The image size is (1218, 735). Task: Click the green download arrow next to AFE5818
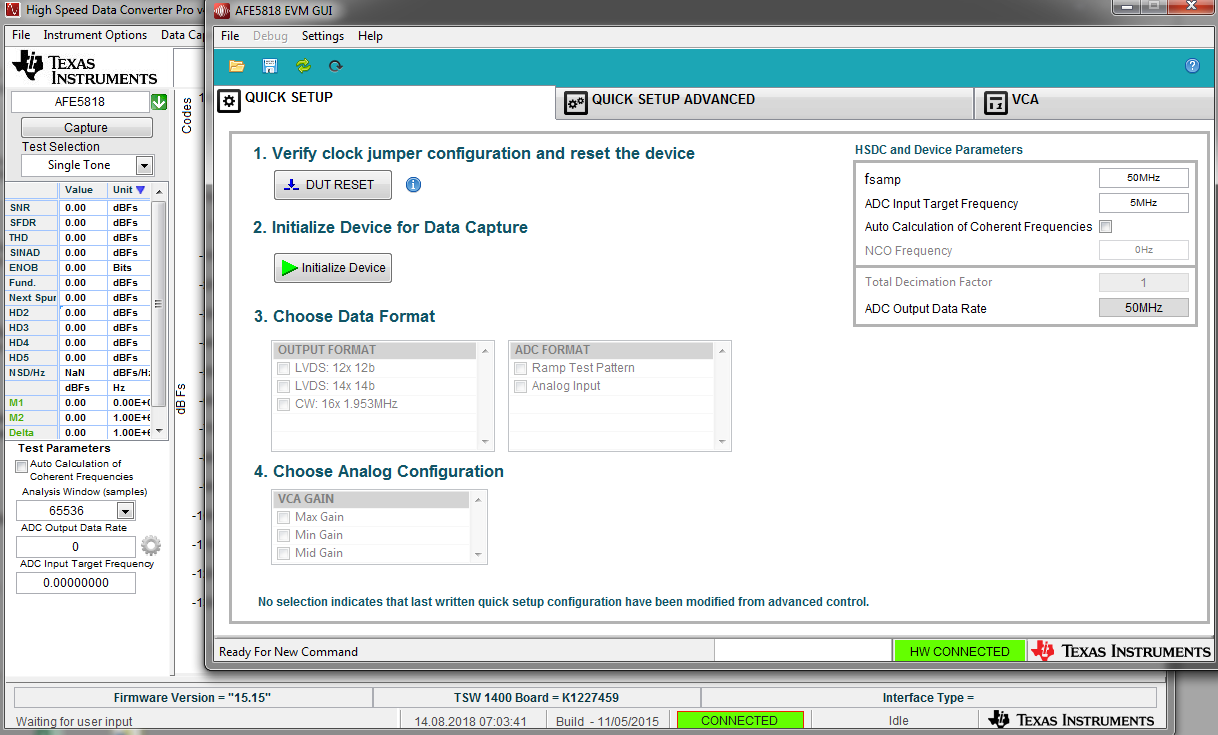[159, 102]
